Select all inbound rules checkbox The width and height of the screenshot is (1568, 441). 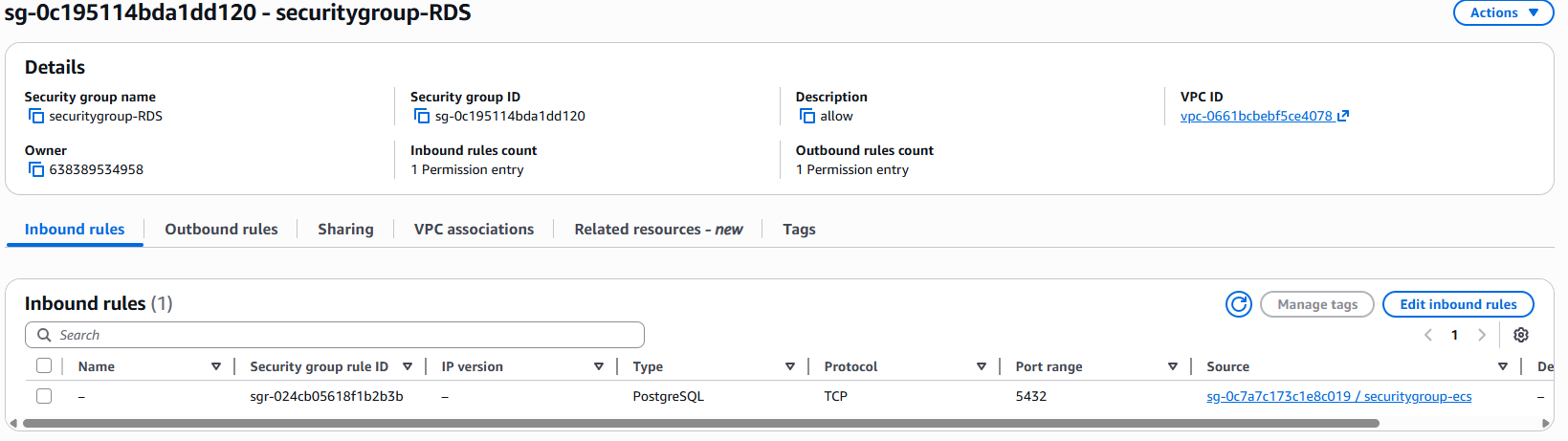click(44, 365)
